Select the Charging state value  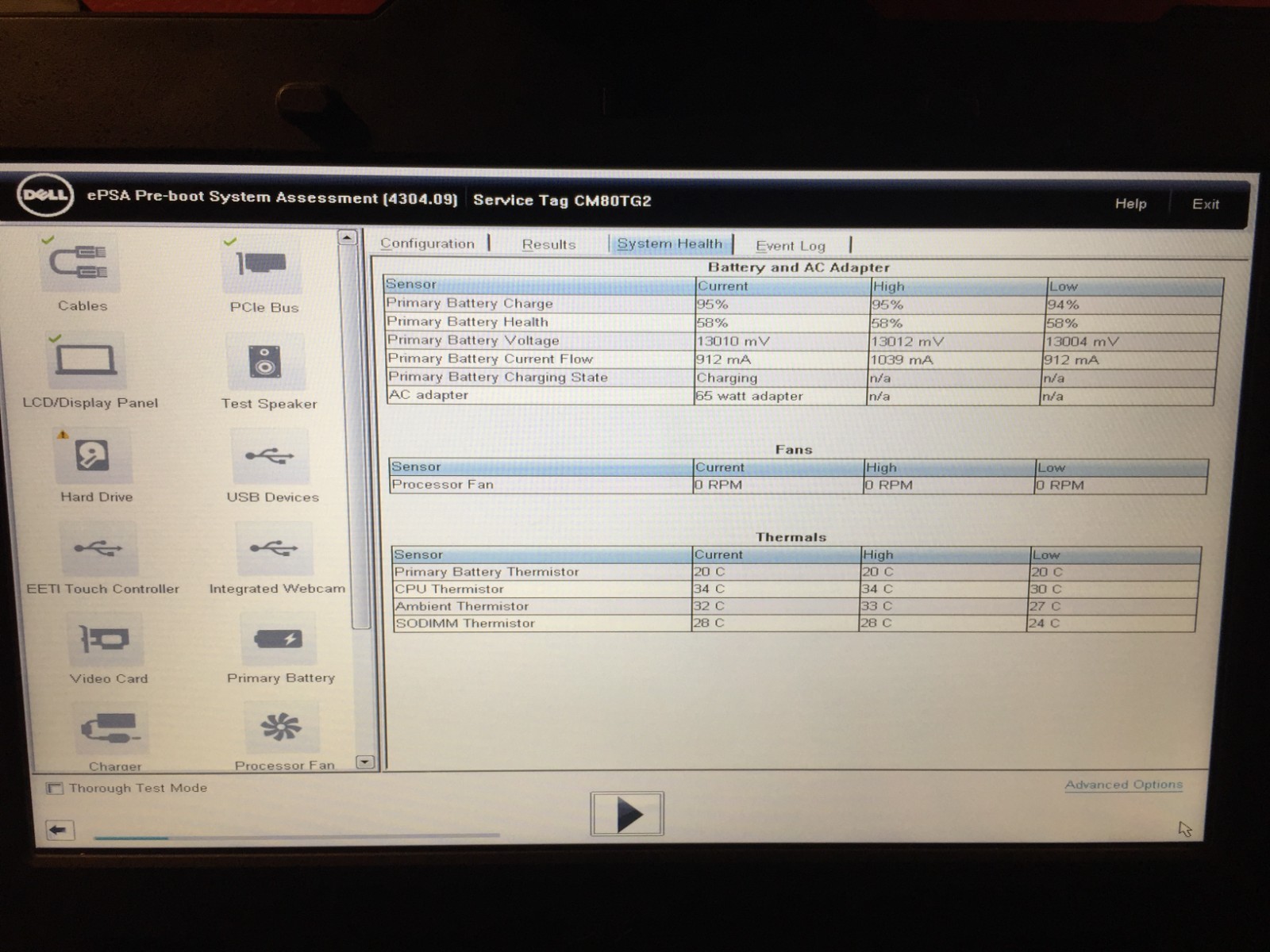pyautogui.click(x=726, y=378)
